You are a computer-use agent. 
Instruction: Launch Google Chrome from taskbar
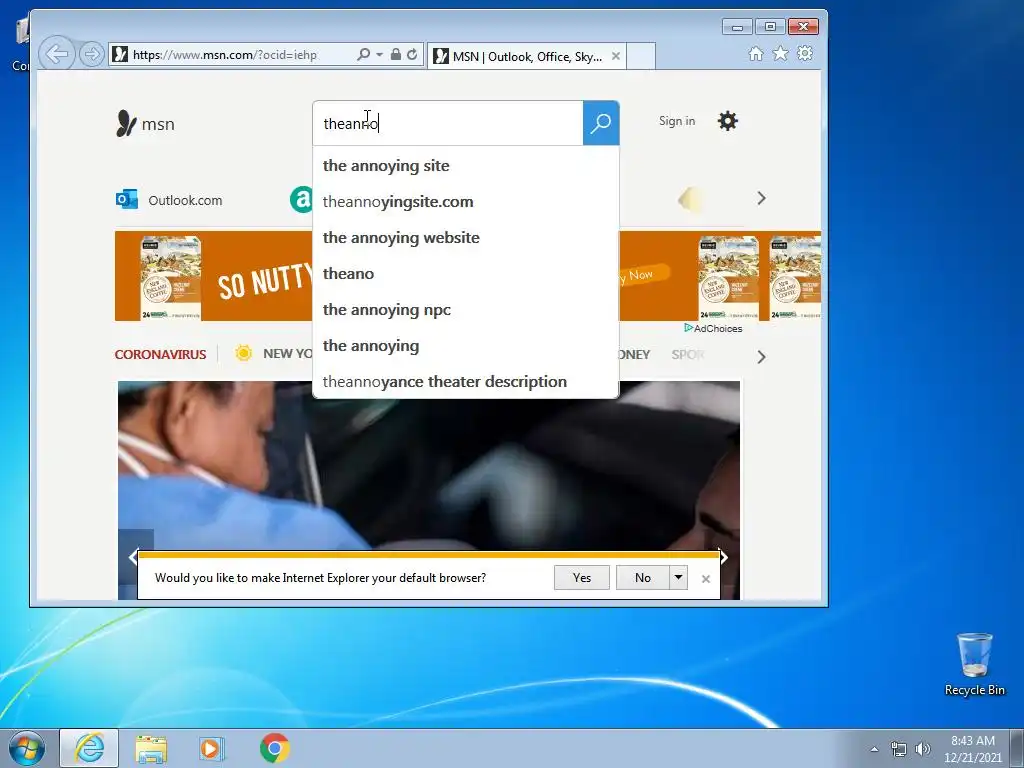275,748
